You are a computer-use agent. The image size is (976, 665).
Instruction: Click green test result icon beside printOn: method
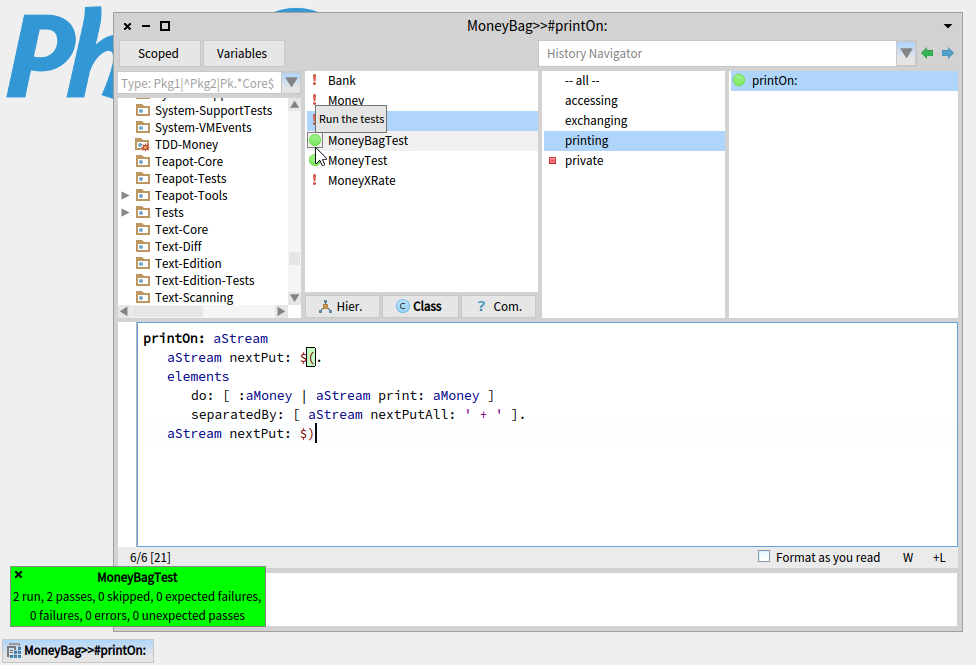(739, 80)
